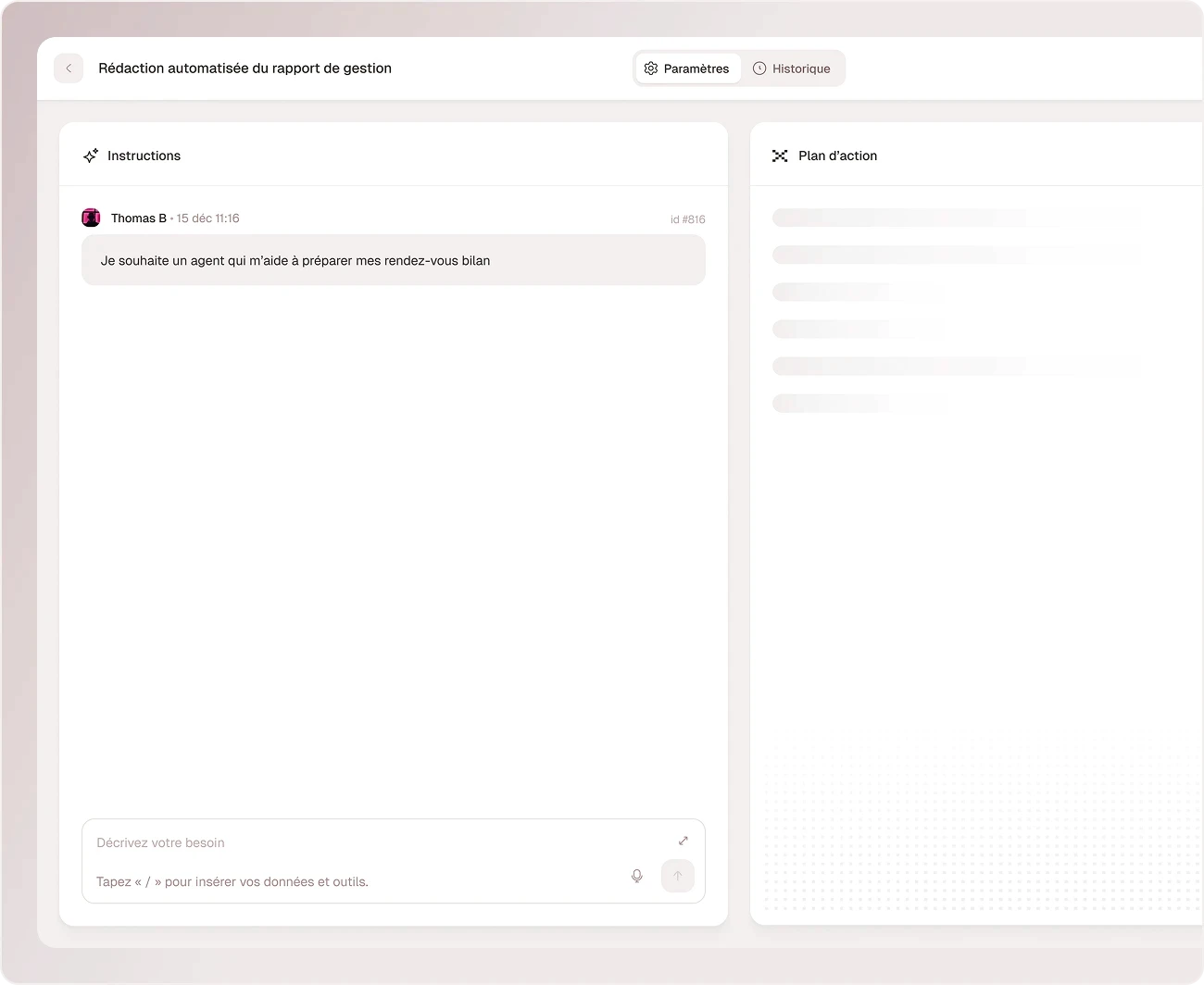The width and height of the screenshot is (1204, 985).
Task: Click the diagonal expand arrow in the input area
Action: (x=683, y=841)
